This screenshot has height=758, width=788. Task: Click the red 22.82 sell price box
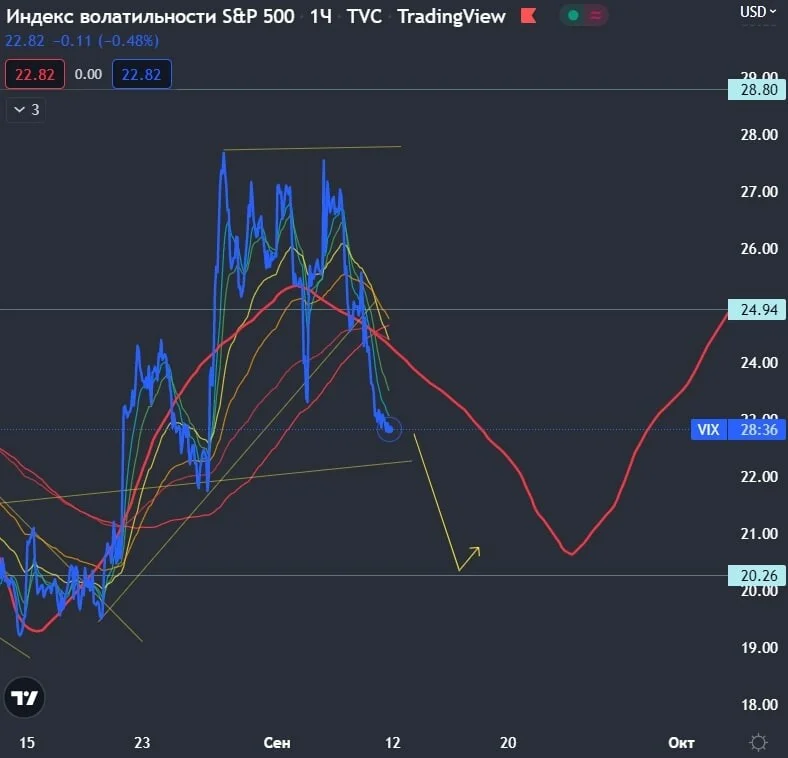point(35,74)
